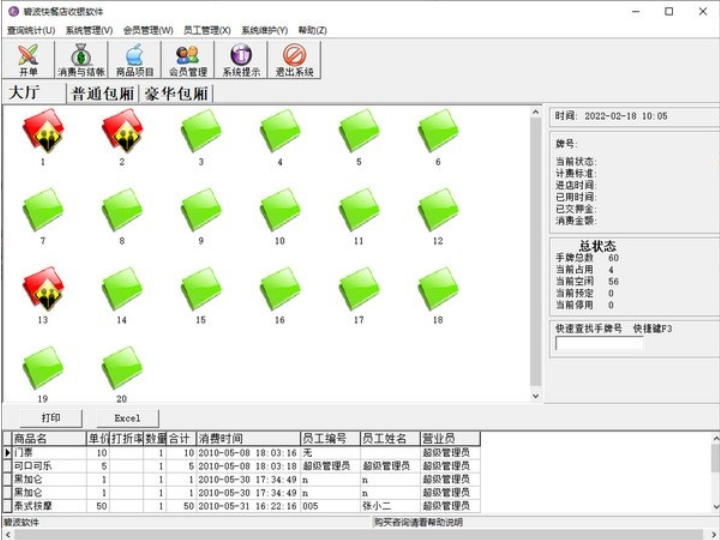Click the 合计 column header
The width and height of the screenshot is (720, 540).
point(181,439)
